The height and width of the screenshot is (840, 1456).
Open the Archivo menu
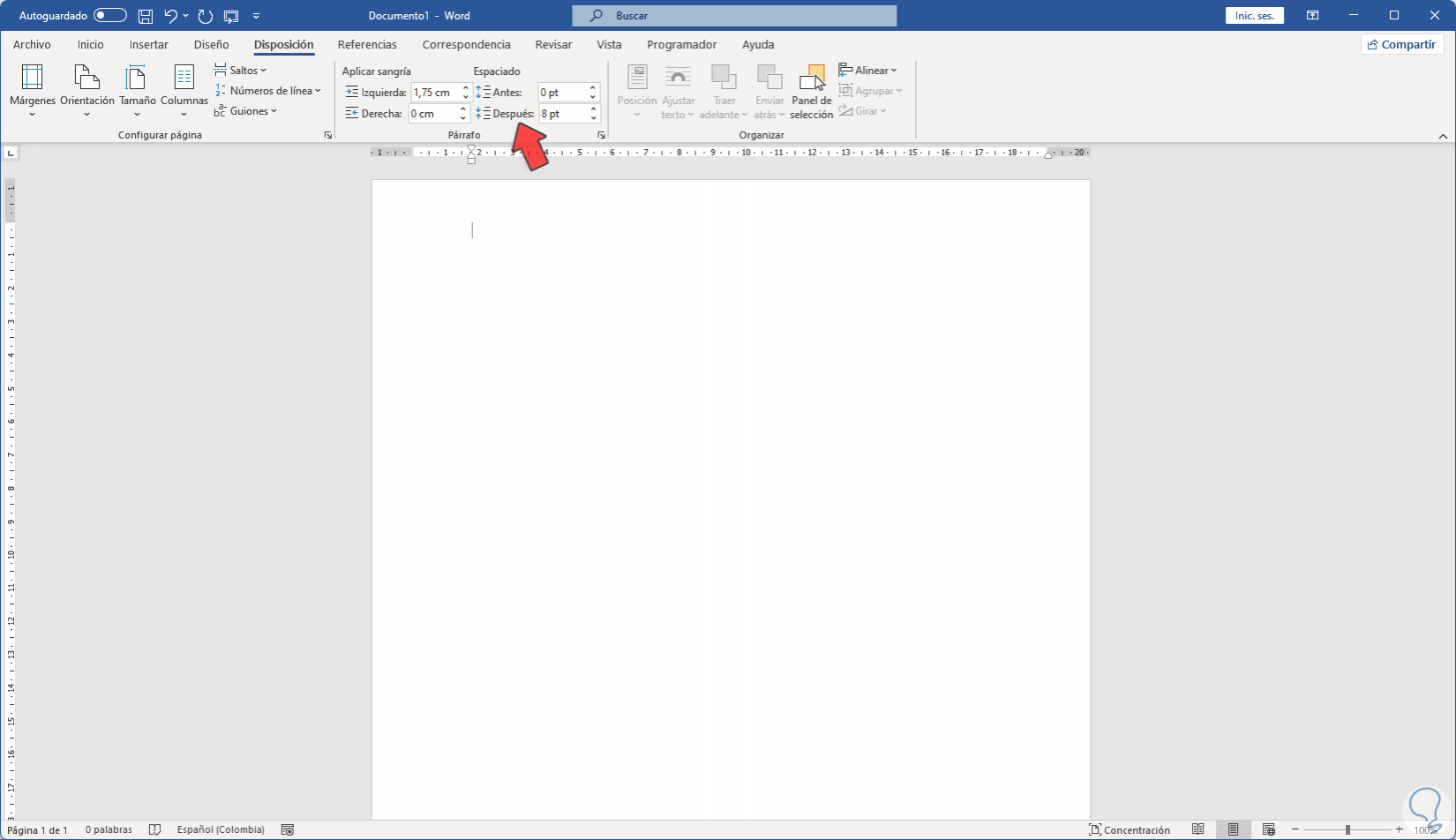[32, 44]
